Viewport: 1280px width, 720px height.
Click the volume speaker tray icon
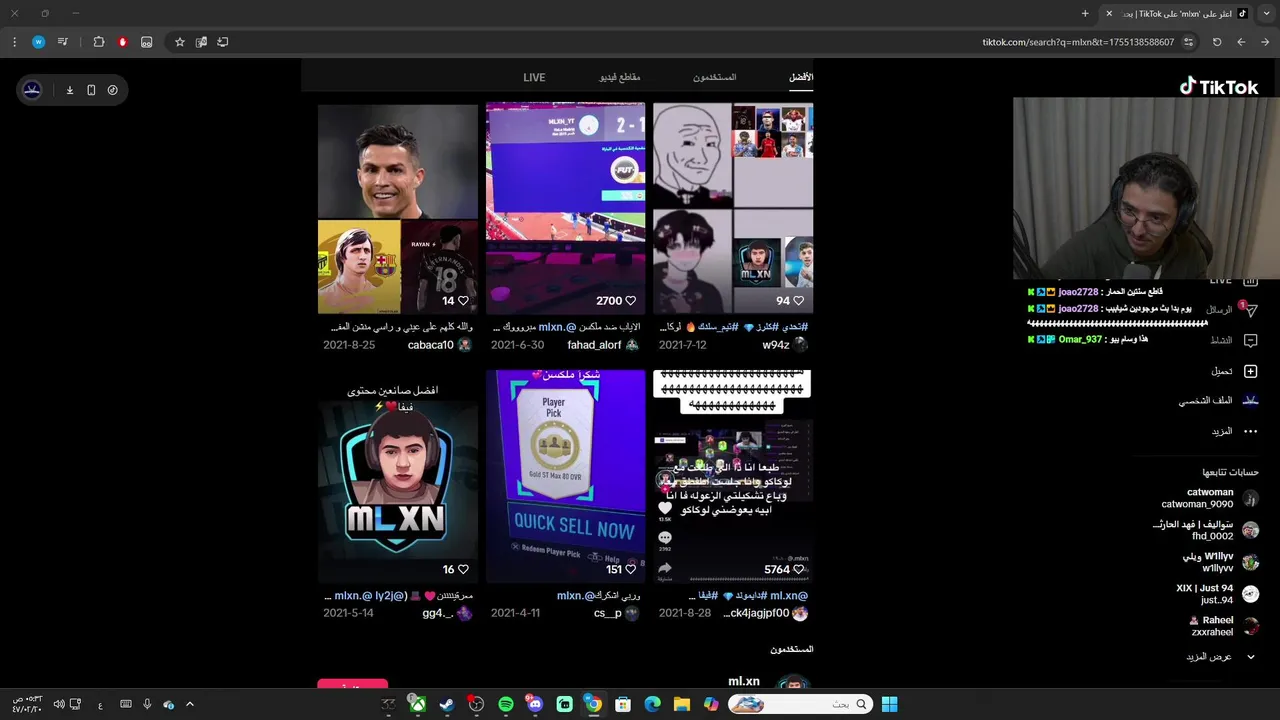pos(58,704)
